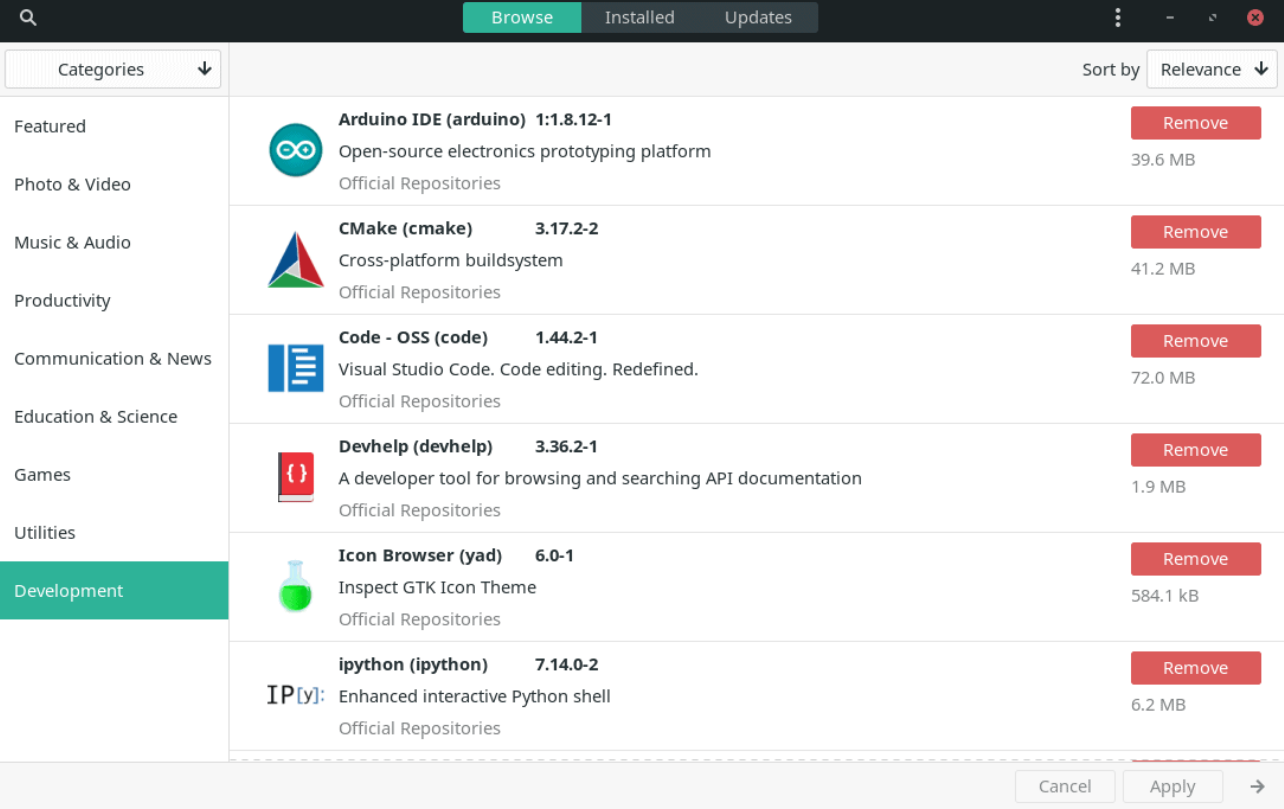
Task: Select the Music & Audio category
Action: click(114, 242)
